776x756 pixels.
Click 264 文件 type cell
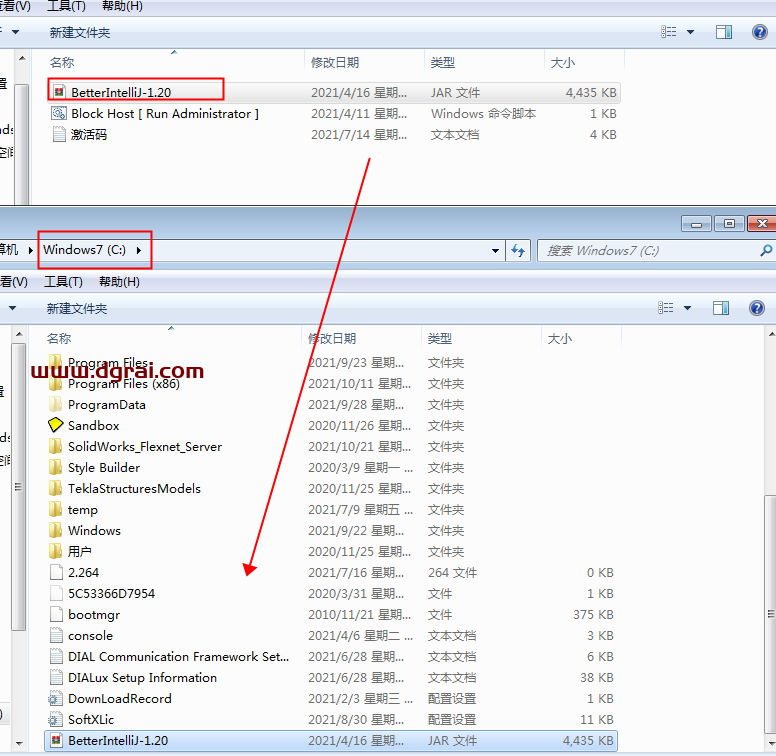(x=452, y=572)
